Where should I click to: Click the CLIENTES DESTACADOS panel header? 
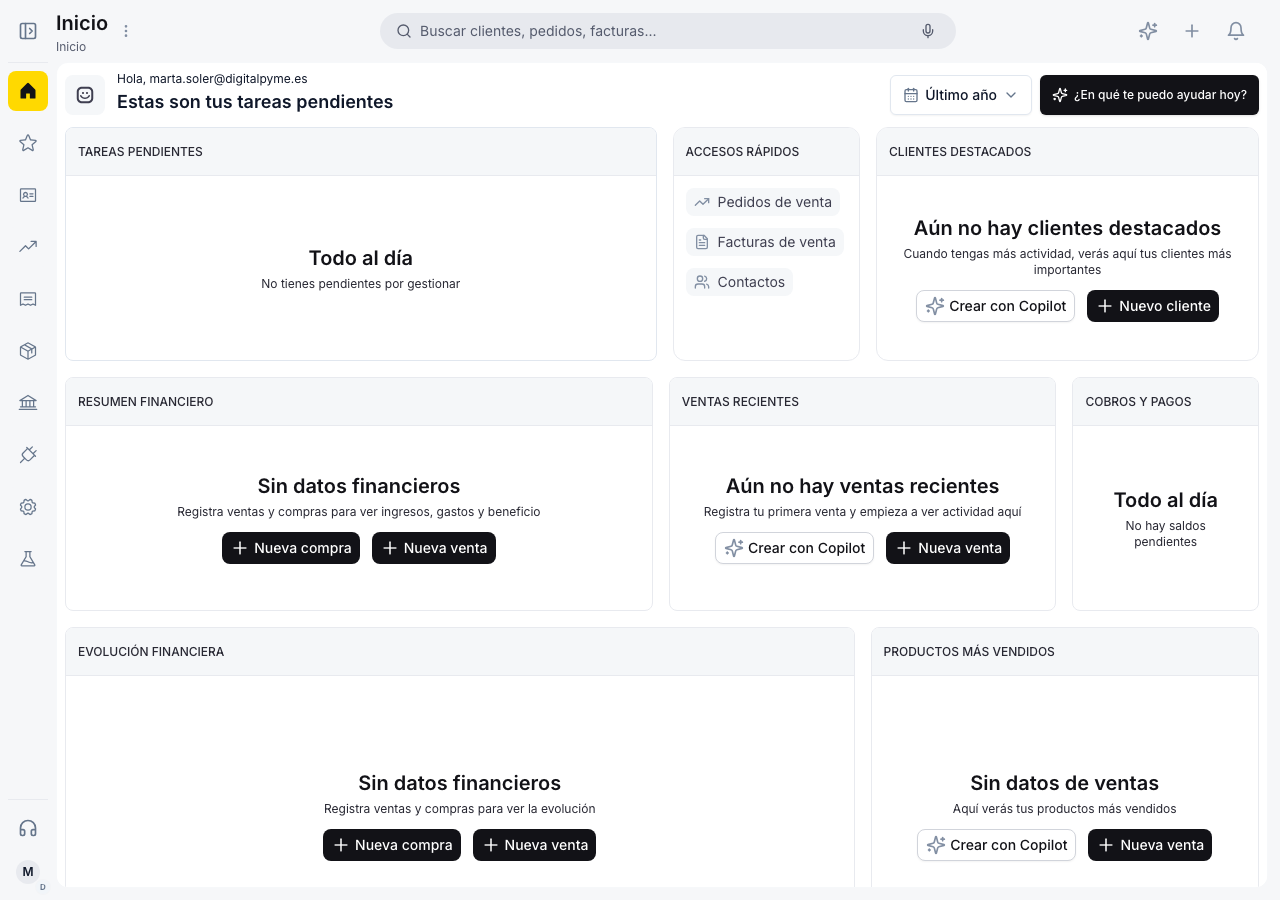(x=1067, y=152)
